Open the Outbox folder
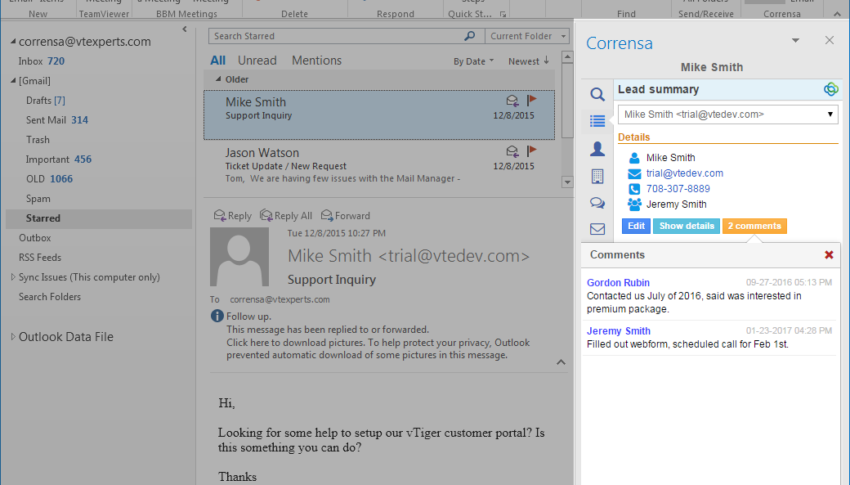Viewport: 850px width, 485px height. pos(99,238)
